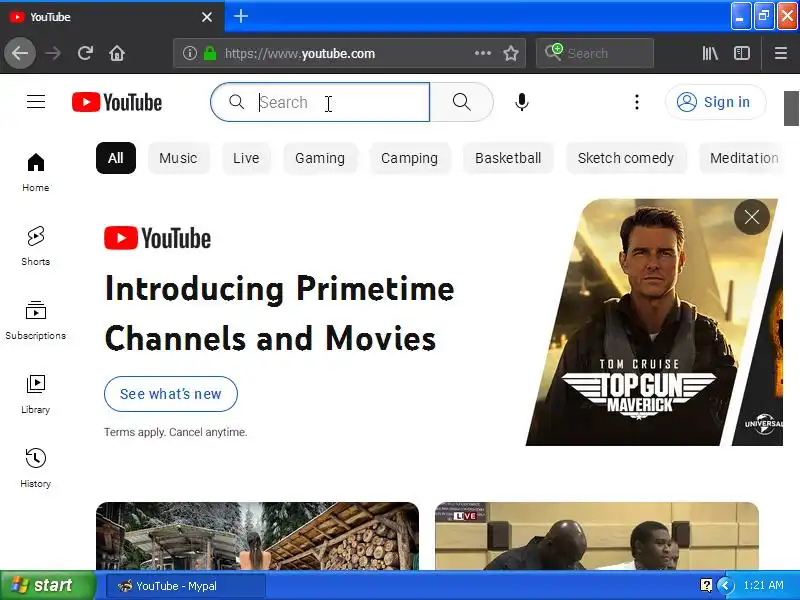The image size is (800, 600).
Task: Click the browser home icon
Action: tap(117, 53)
